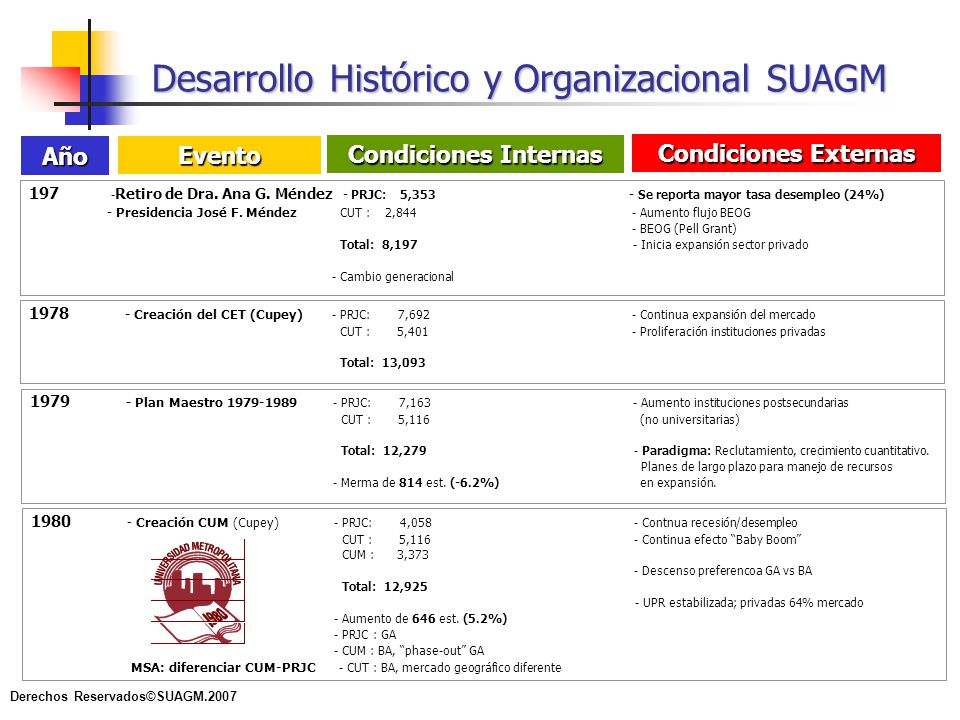Click the slide title Desarrollo Histórico y Organizacional SUAGM
The height and width of the screenshot is (720, 960).
point(519,79)
